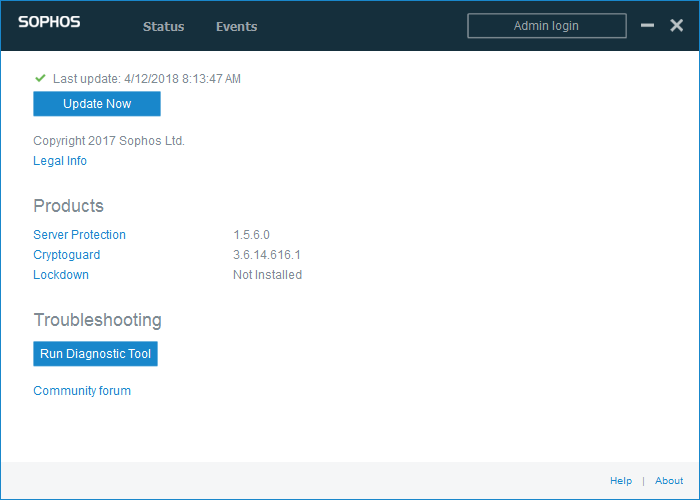The image size is (700, 500).
Task: Select version text 3.6.14.616.1
Action: pyautogui.click(x=267, y=255)
